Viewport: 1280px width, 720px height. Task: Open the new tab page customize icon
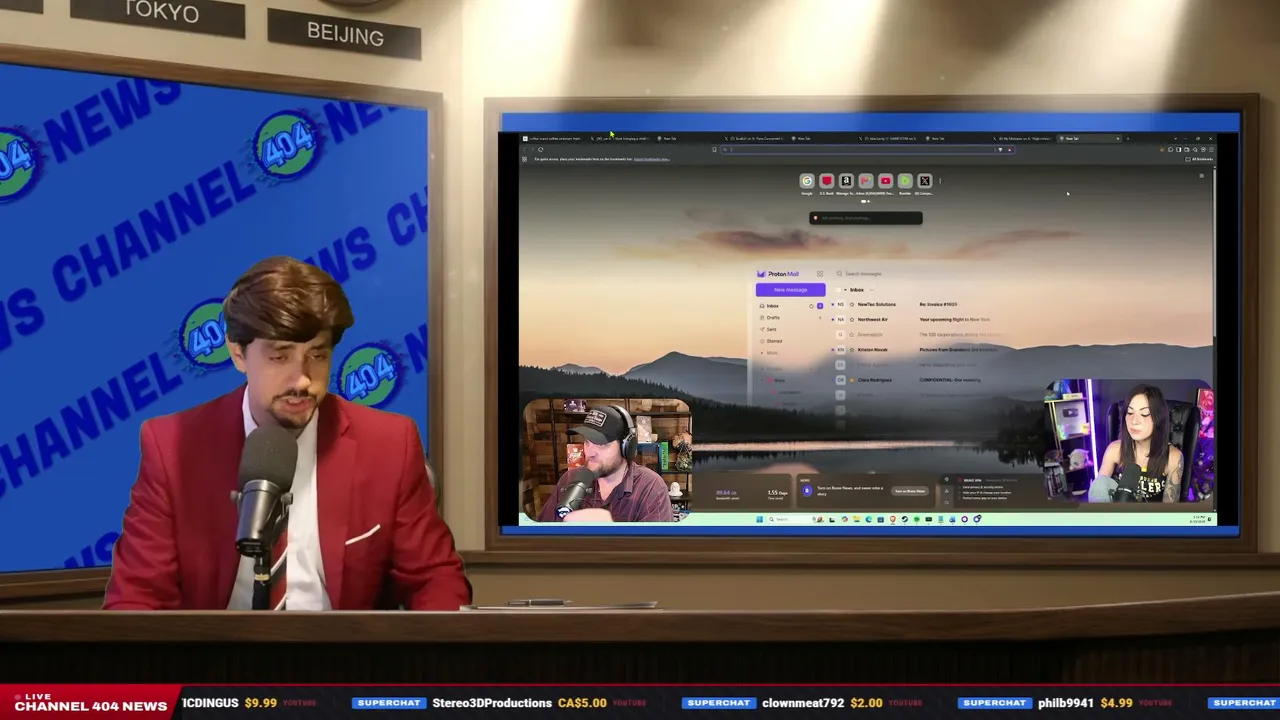point(1201,176)
